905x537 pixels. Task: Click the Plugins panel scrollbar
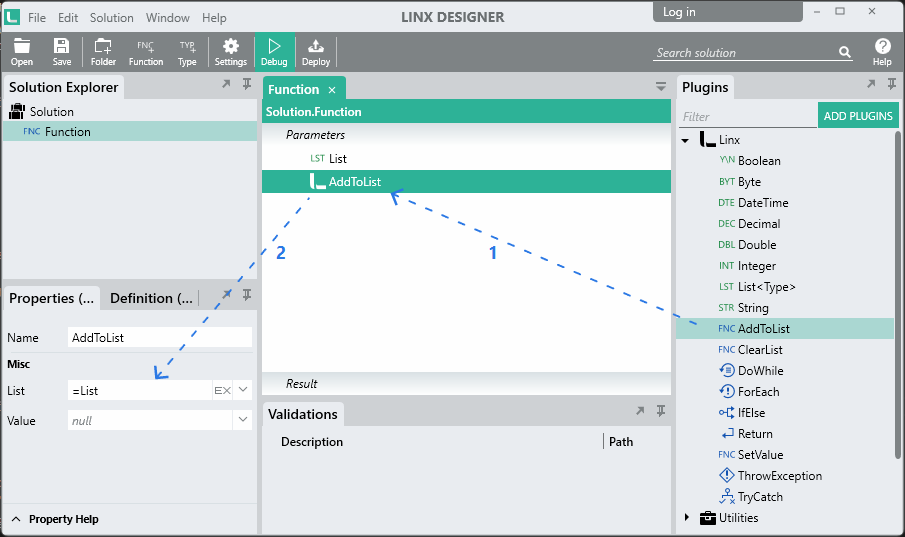coord(897,294)
